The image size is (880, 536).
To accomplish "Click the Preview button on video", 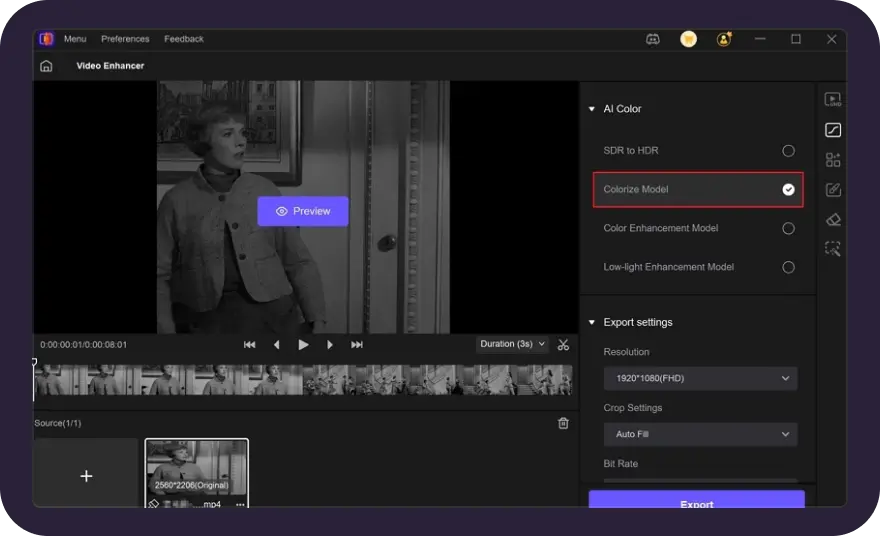I will pyautogui.click(x=303, y=211).
